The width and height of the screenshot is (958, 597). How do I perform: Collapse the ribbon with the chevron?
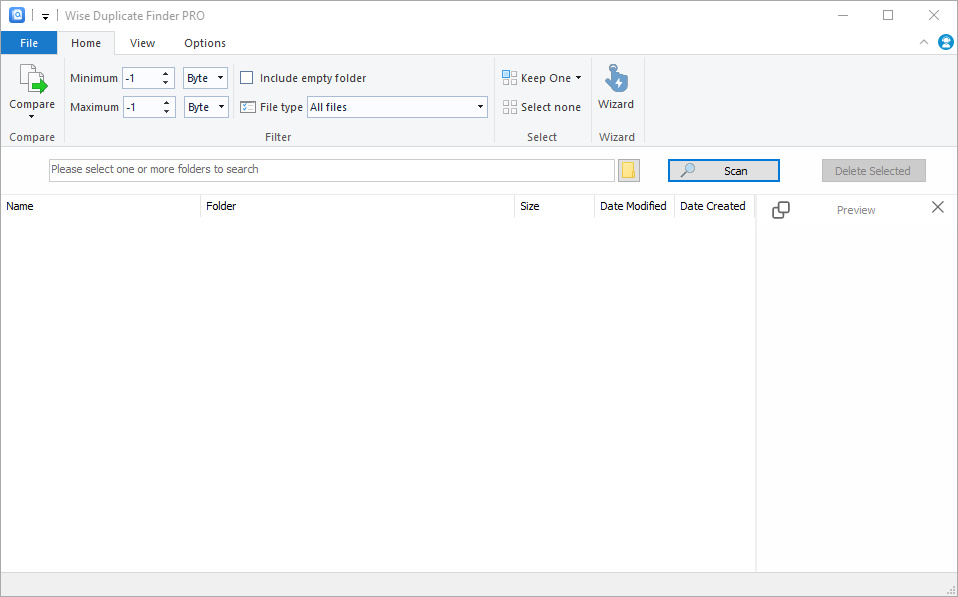click(924, 42)
